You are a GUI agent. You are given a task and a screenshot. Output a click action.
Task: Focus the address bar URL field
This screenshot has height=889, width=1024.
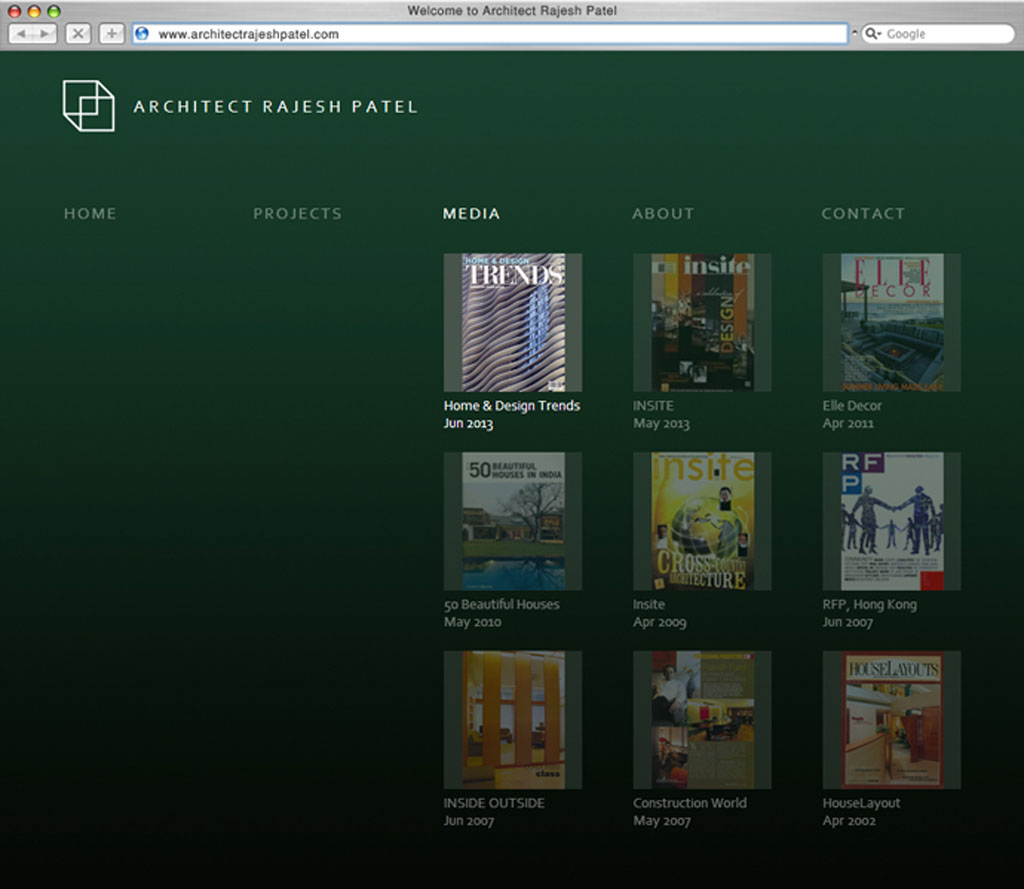[x=490, y=33]
